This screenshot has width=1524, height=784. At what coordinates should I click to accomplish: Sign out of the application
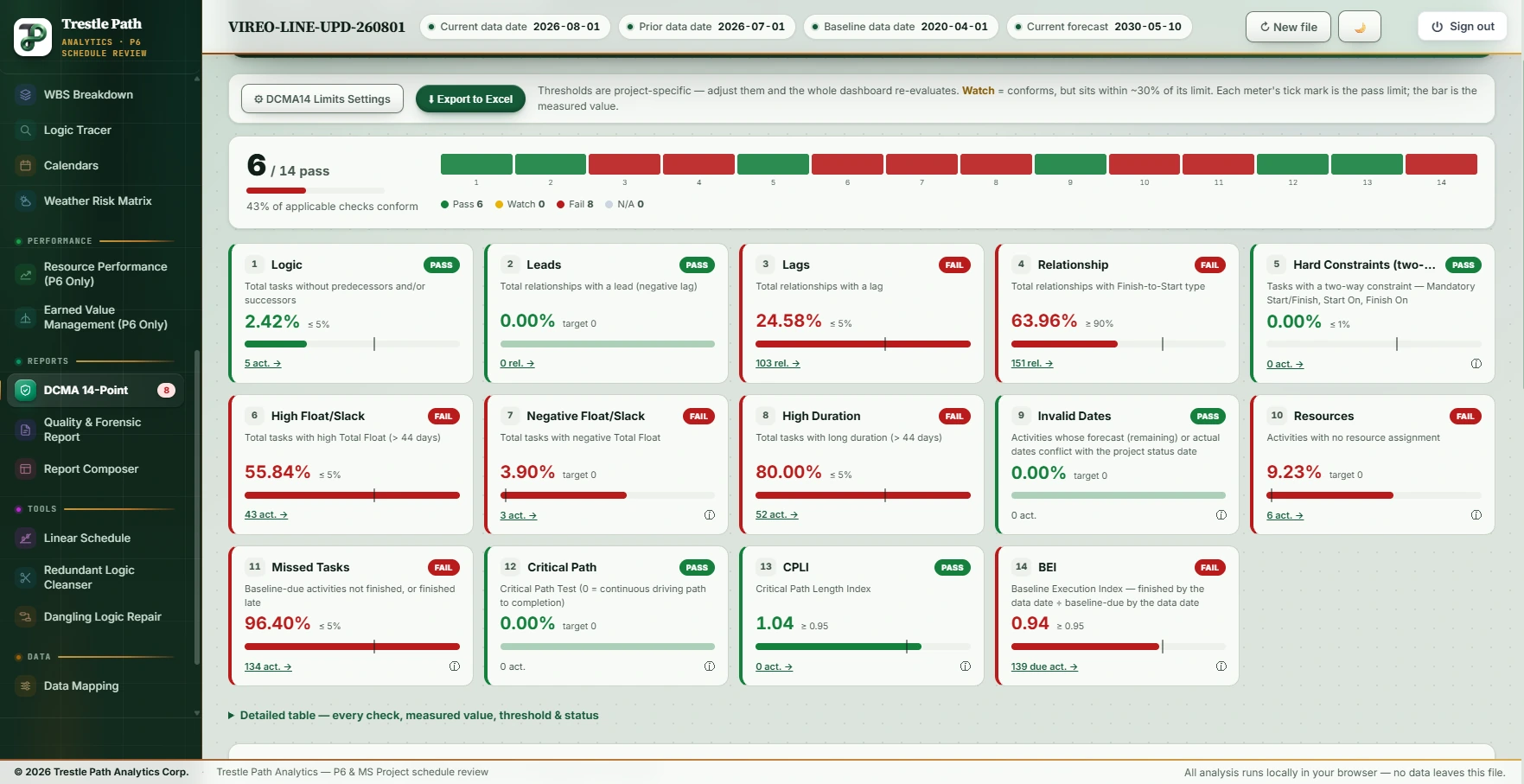tap(1463, 27)
